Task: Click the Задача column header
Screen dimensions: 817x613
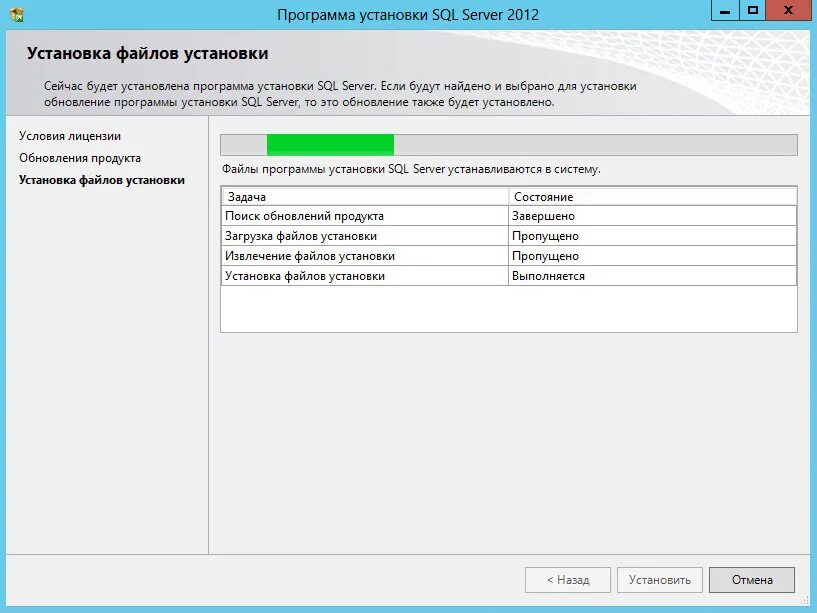Action: [365, 197]
